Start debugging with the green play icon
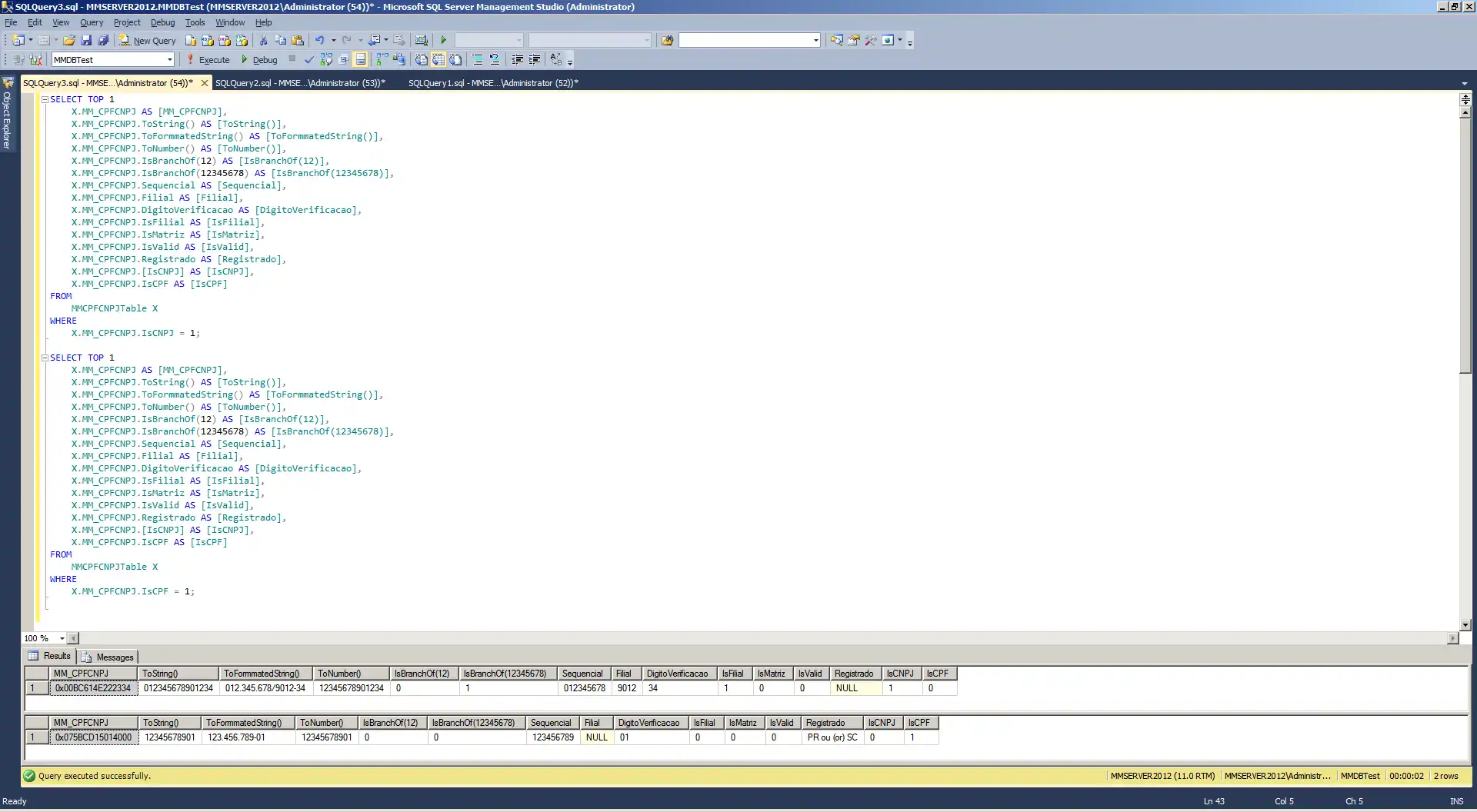The height and width of the screenshot is (812, 1477). pos(443,41)
